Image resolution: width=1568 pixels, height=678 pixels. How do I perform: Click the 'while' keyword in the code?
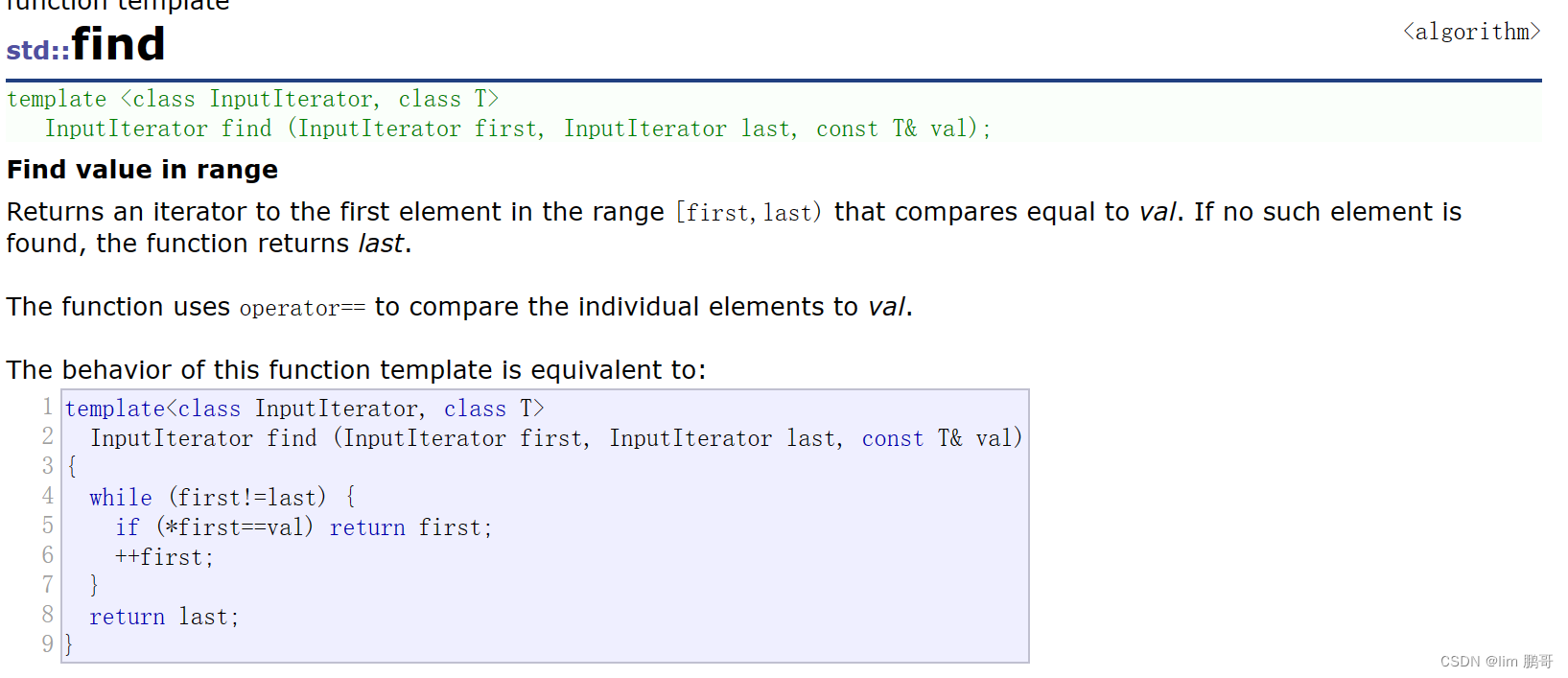[121, 498]
